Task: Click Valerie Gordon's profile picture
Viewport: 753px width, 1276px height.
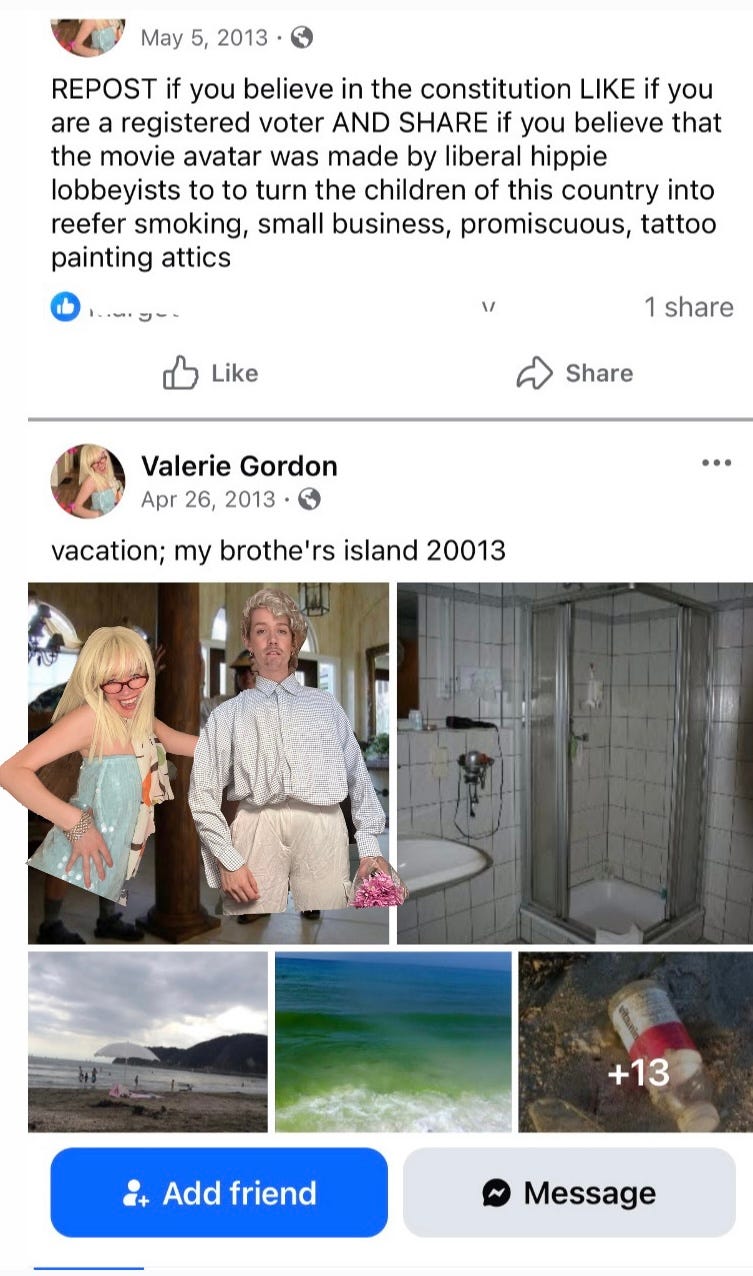Action: [88, 481]
